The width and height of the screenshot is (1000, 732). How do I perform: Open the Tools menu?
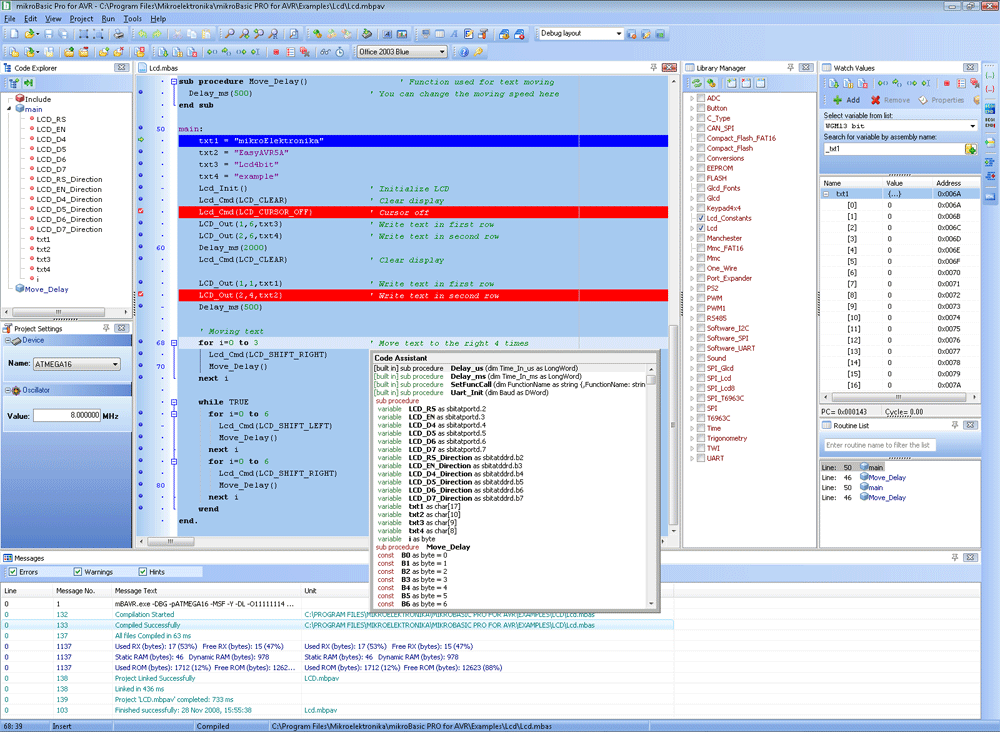[133, 19]
